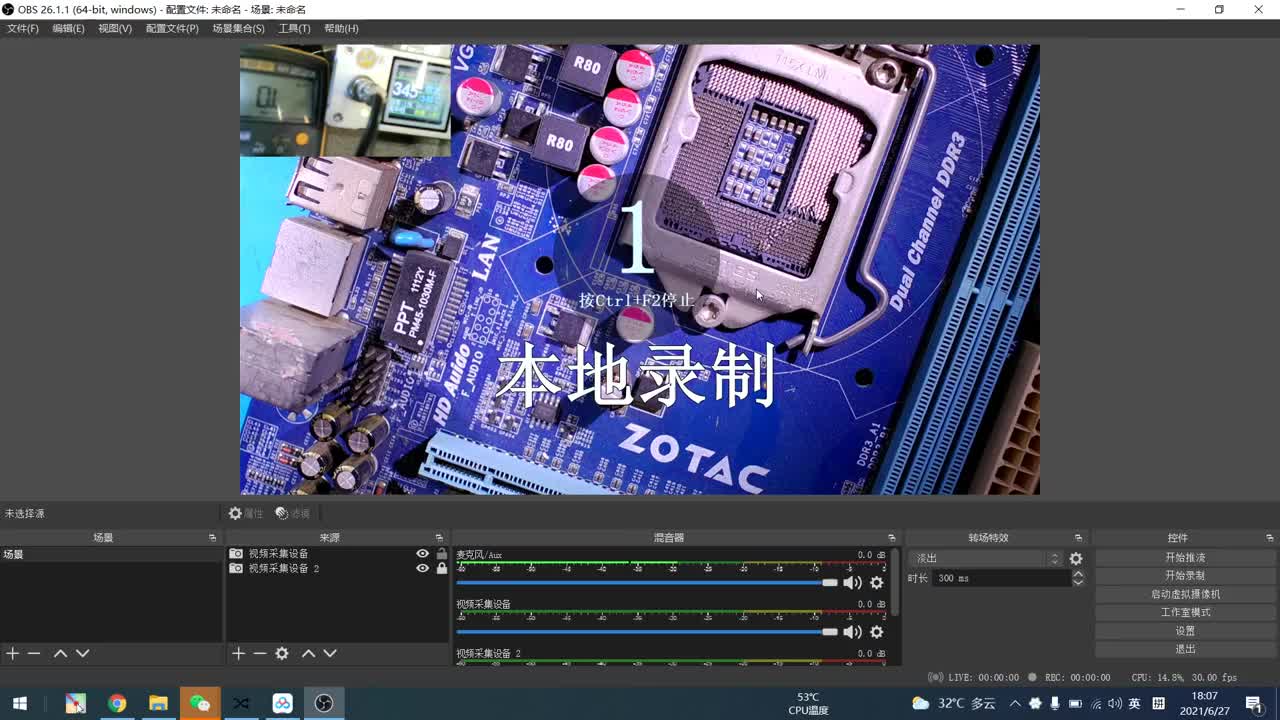The image size is (1280, 720).
Task: Undock the 控件 panel
Action: tap(1270, 538)
